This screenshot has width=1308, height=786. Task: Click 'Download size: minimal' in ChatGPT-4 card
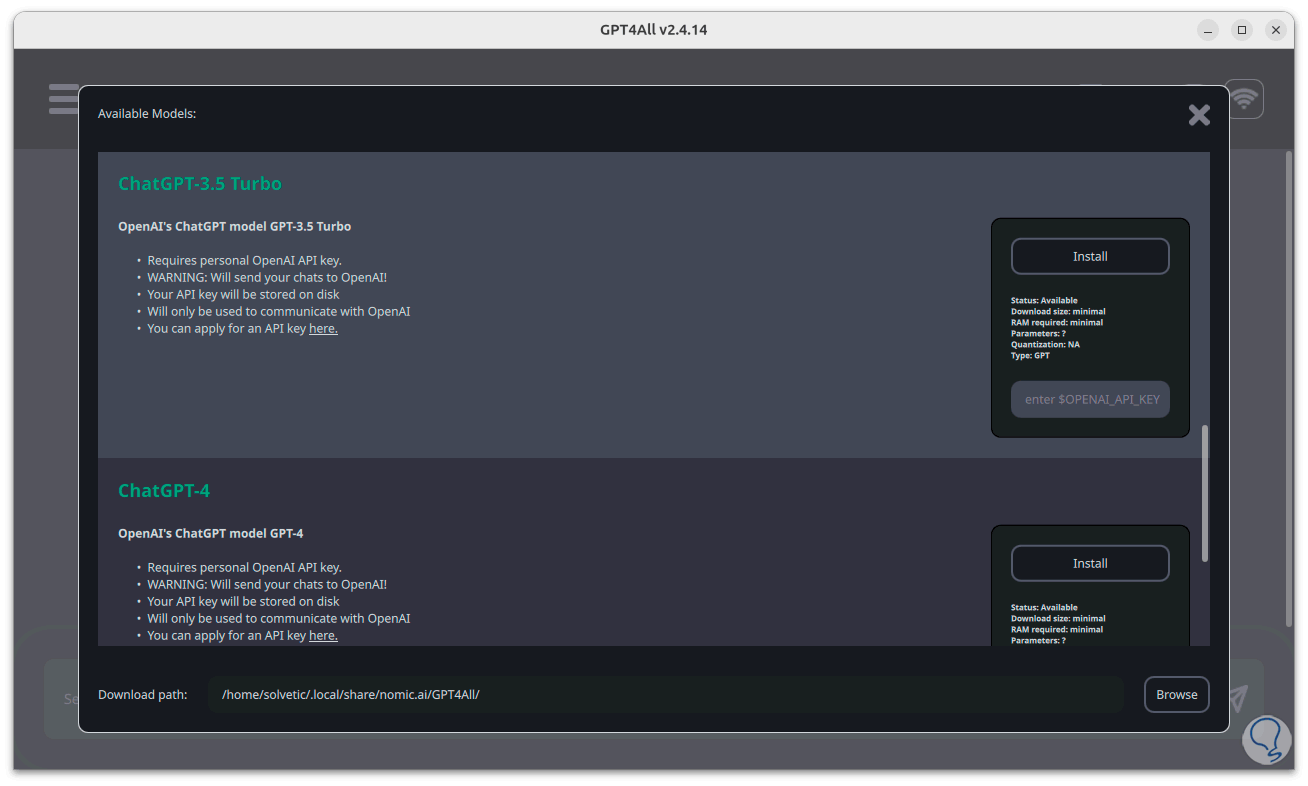point(1058,619)
